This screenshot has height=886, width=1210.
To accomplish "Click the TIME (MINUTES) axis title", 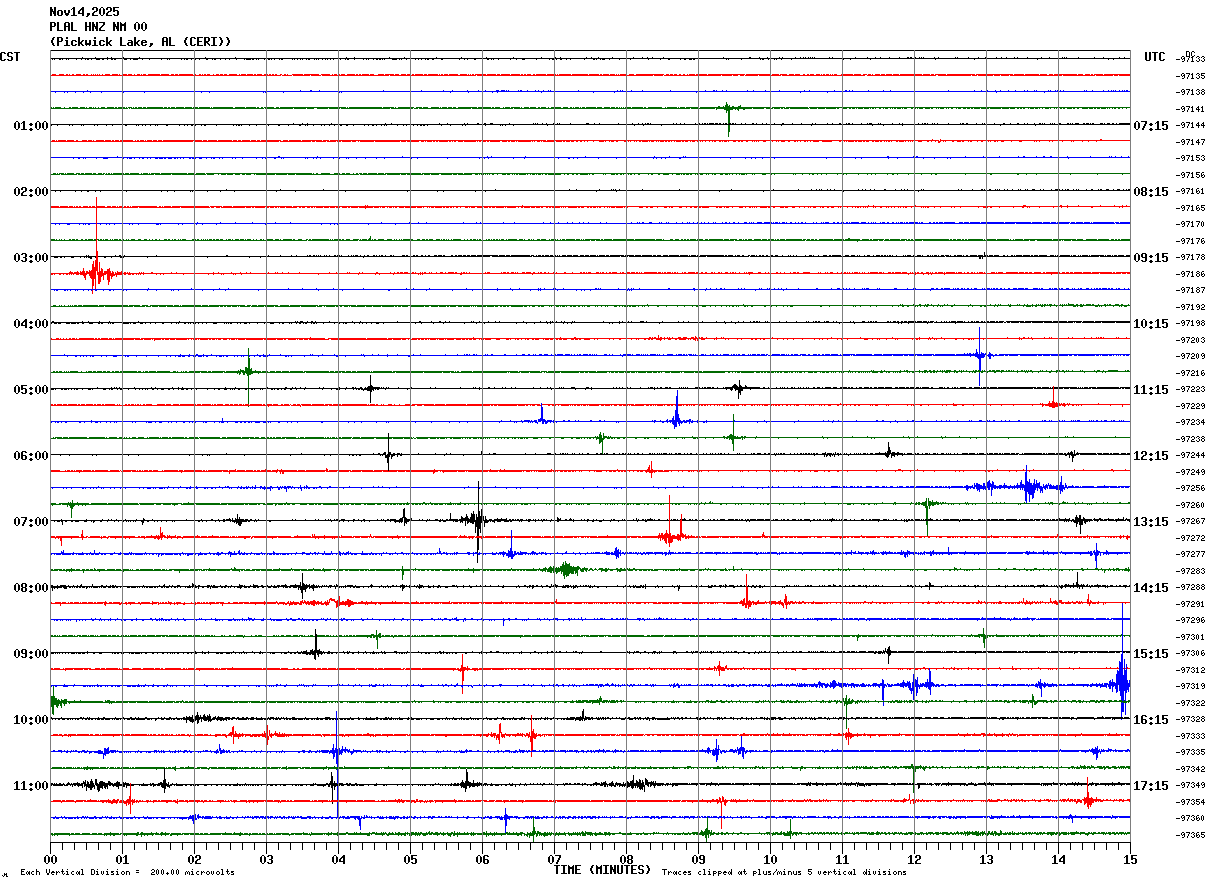I will [x=602, y=870].
